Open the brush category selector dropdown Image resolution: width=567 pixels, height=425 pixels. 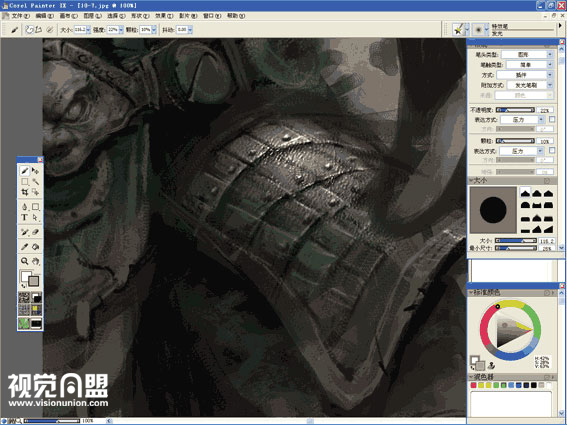467,30
